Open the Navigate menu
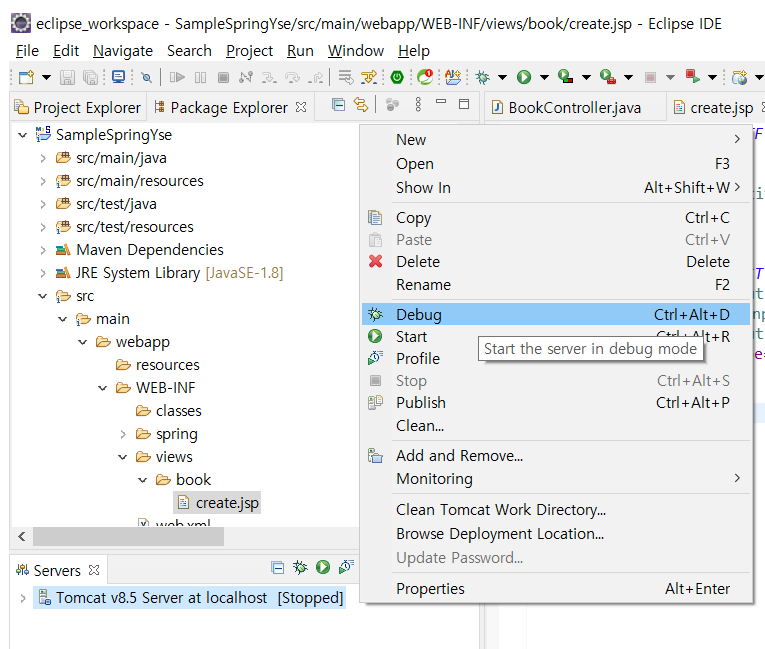This screenshot has width=765, height=649. click(123, 51)
